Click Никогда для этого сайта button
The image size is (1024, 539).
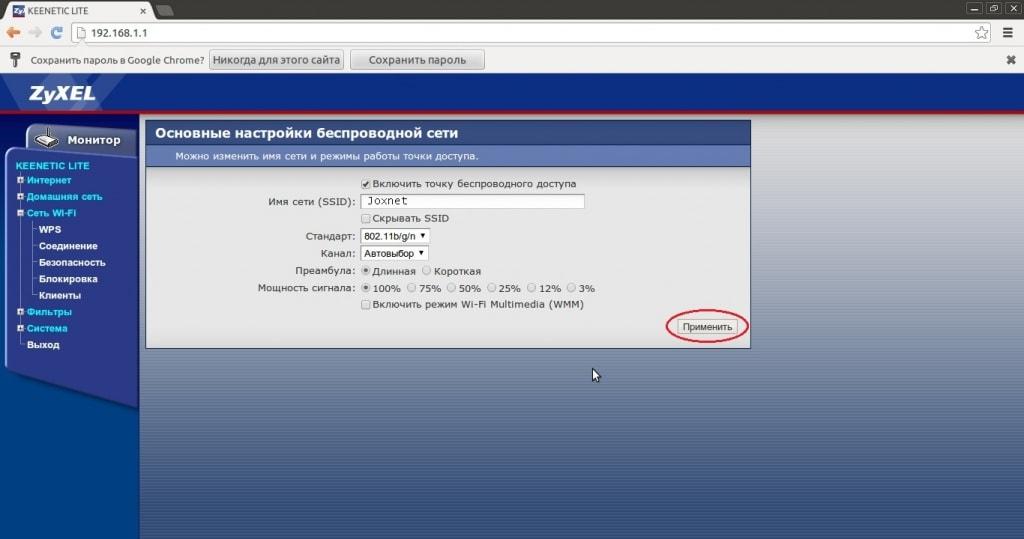tap(276, 60)
